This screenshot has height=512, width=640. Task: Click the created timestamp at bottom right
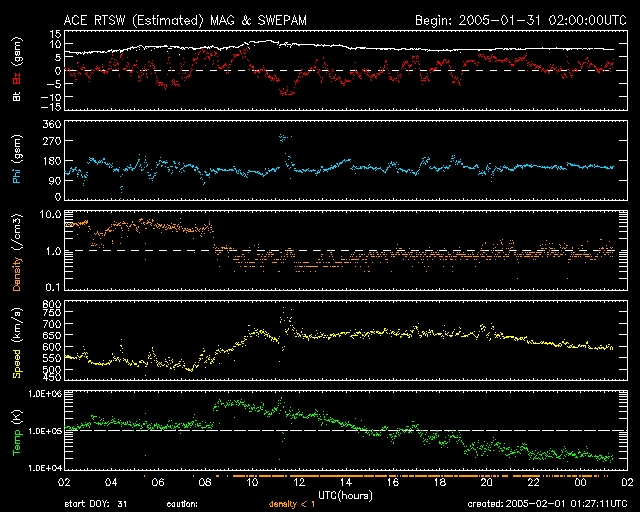click(555, 504)
